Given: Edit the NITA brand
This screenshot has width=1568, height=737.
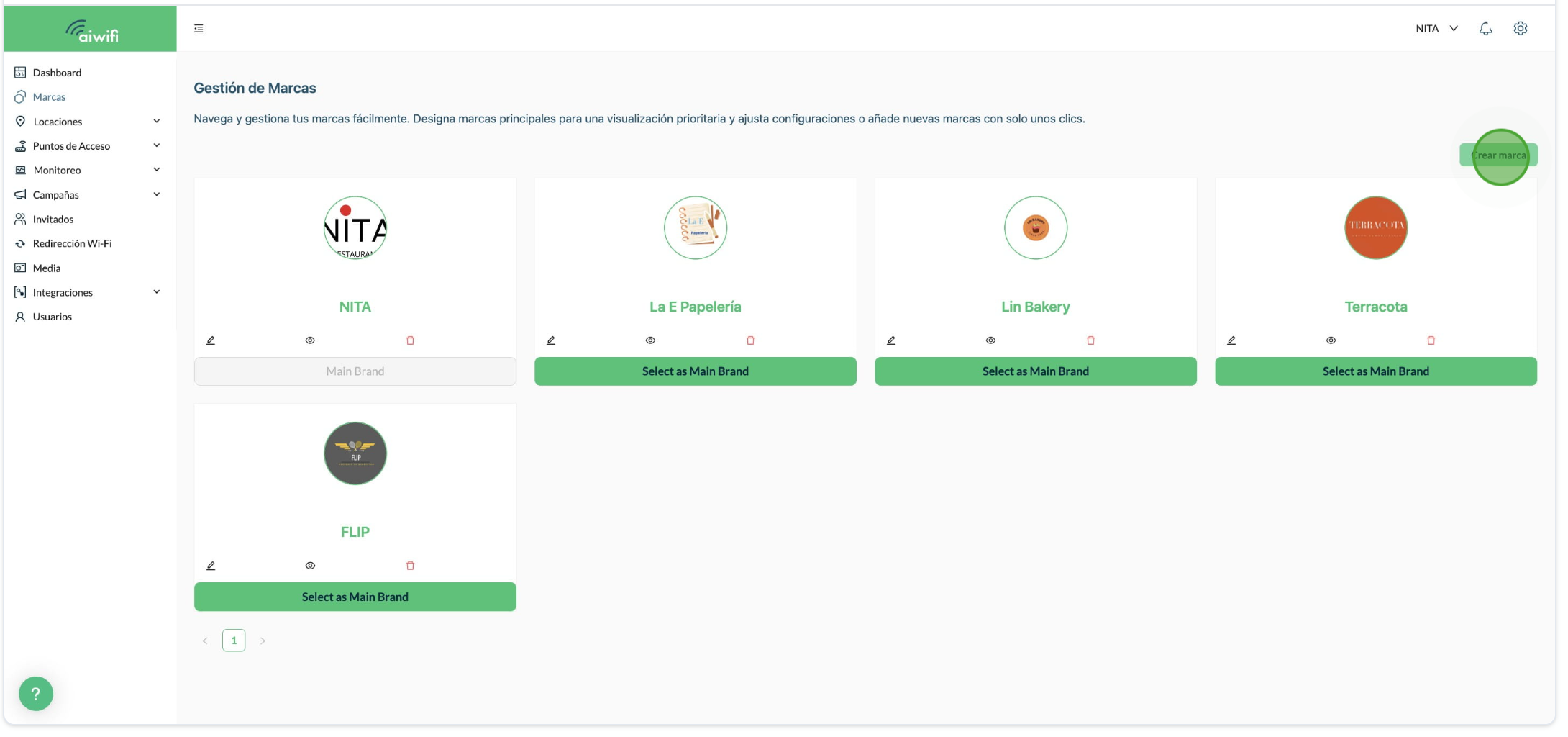Looking at the screenshot, I should [211, 340].
